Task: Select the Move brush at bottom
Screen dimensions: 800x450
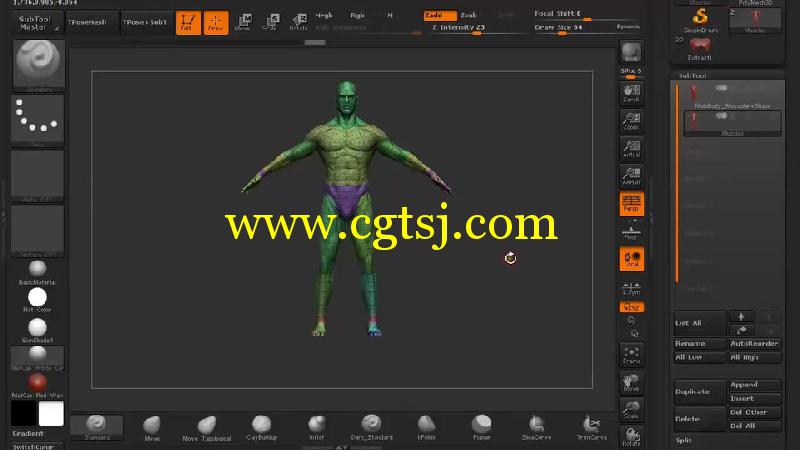Action: [152, 428]
